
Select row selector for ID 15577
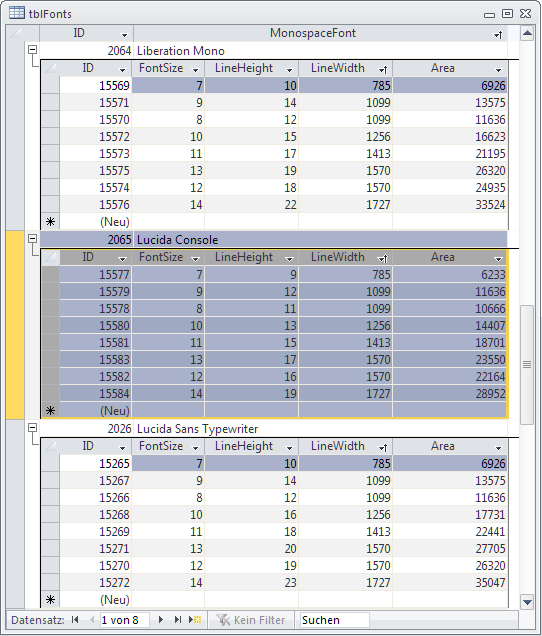[x=51, y=275]
